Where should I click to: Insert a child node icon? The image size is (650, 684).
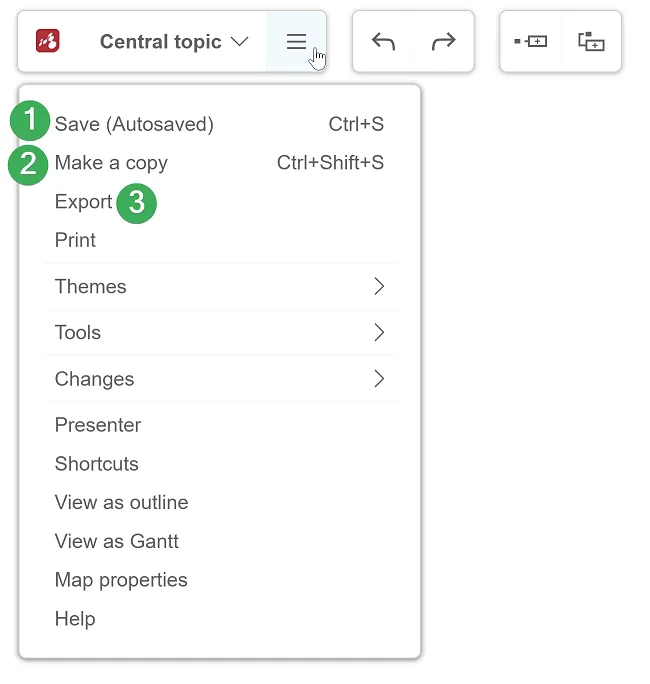click(530, 41)
